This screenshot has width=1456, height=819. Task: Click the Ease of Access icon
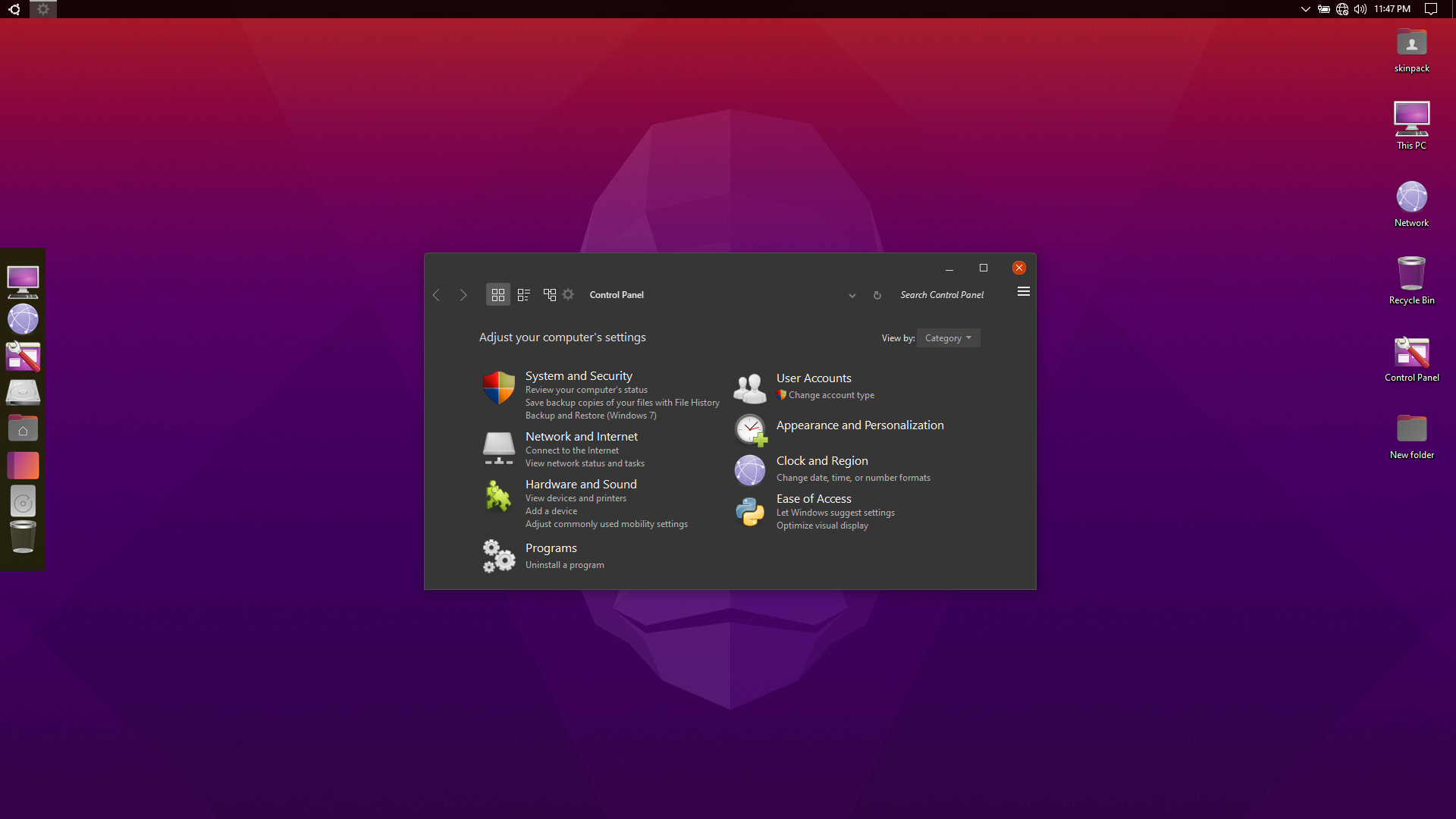click(749, 512)
